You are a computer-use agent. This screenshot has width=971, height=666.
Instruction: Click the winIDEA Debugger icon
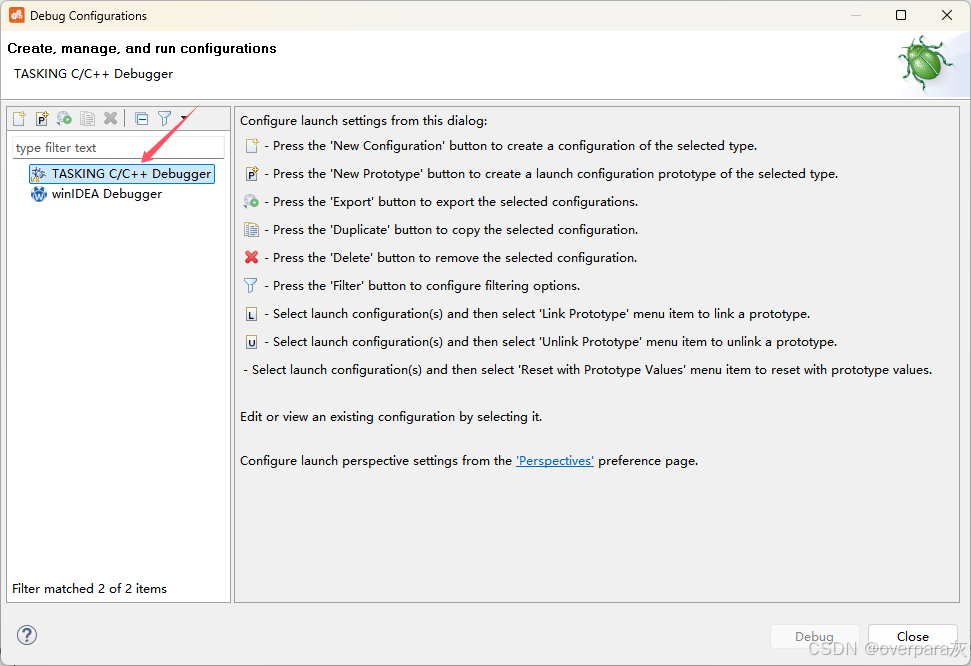click(x=38, y=194)
